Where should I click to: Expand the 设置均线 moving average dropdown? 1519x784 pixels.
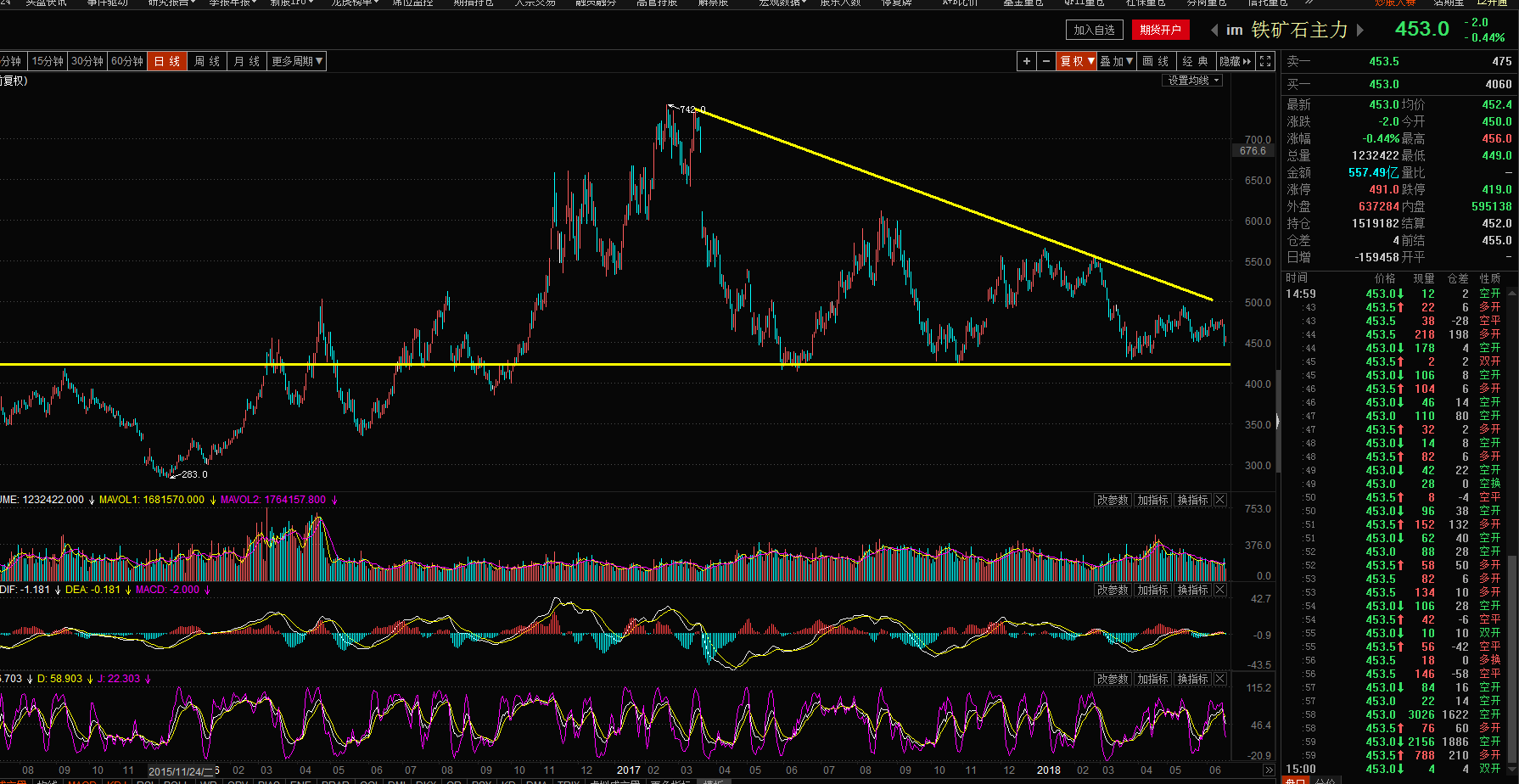pos(1192,81)
